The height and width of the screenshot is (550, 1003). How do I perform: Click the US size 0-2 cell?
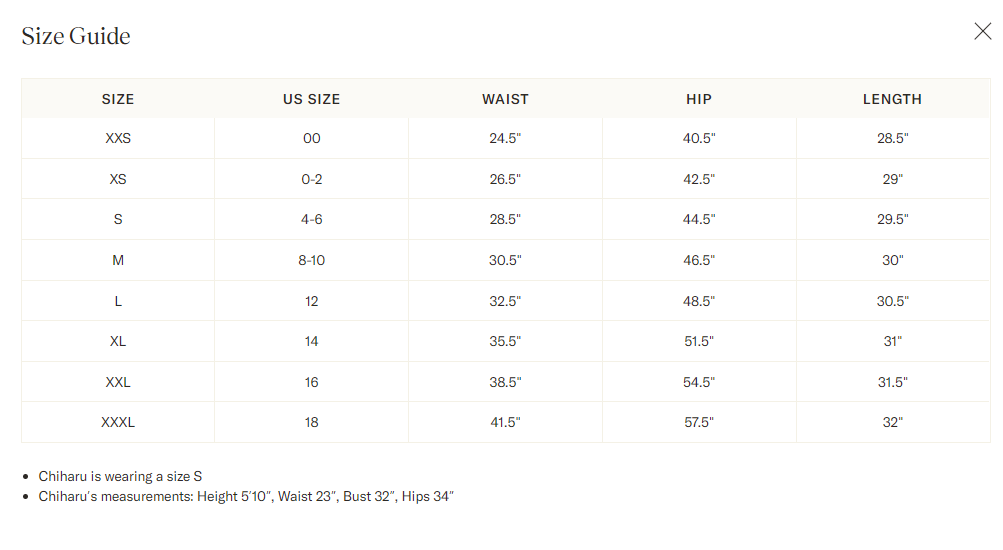[311, 179]
